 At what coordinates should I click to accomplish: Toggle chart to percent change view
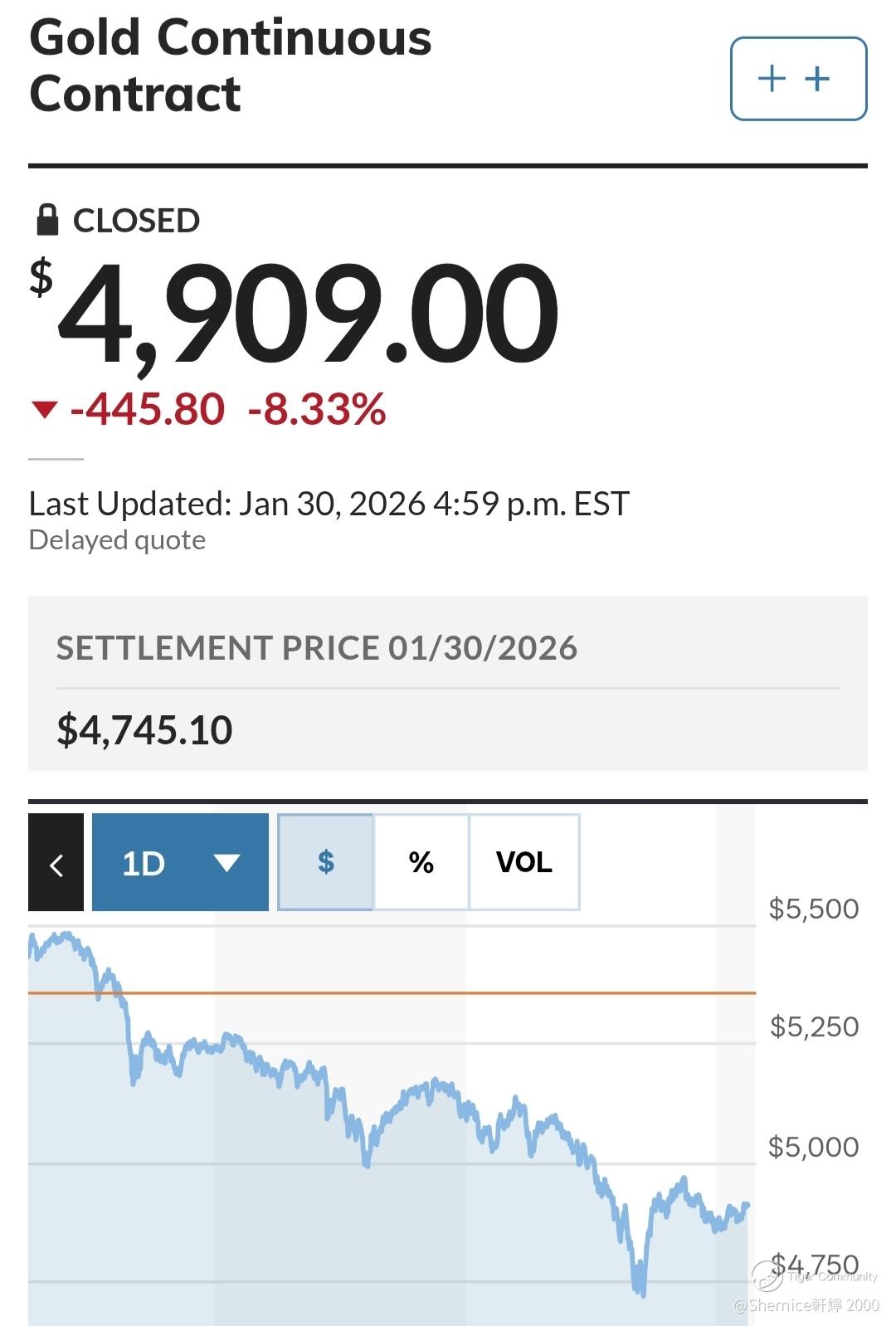(x=421, y=862)
